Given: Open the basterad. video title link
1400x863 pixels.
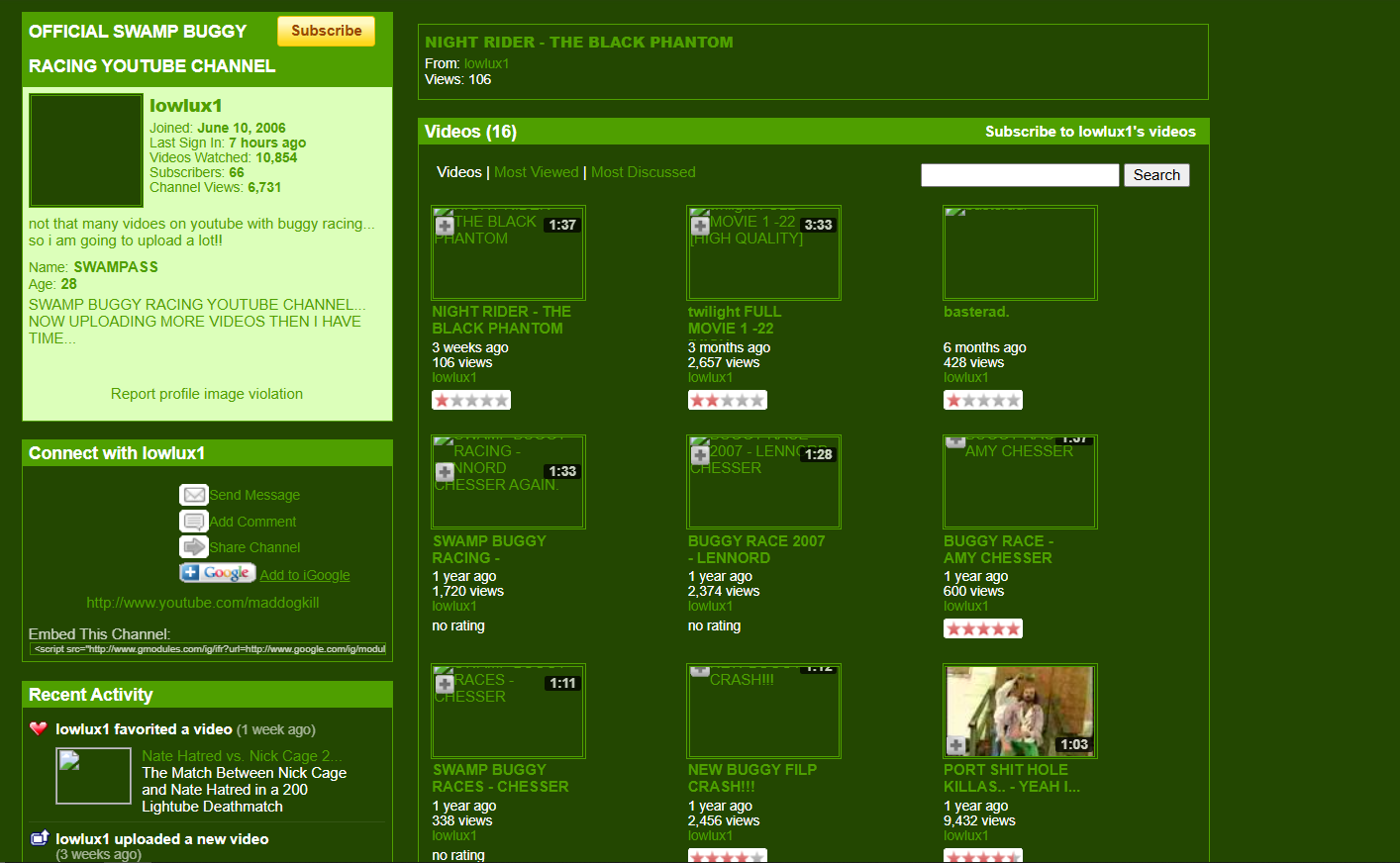Looking at the screenshot, I should [976, 312].
